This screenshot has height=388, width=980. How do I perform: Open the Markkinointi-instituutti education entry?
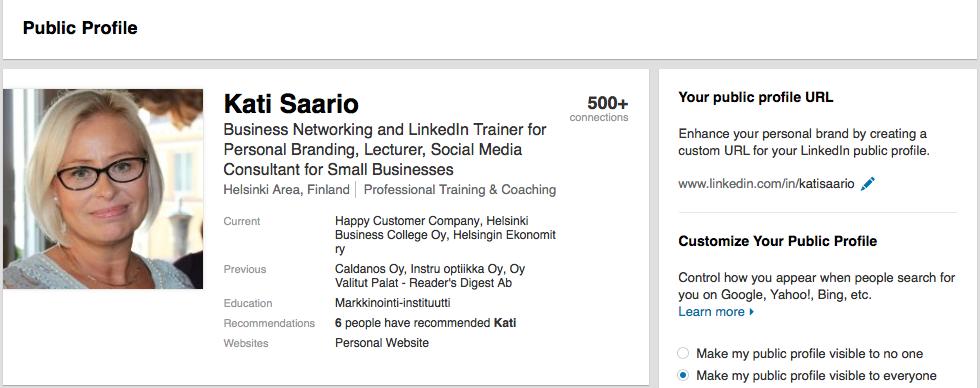point(392,303)
